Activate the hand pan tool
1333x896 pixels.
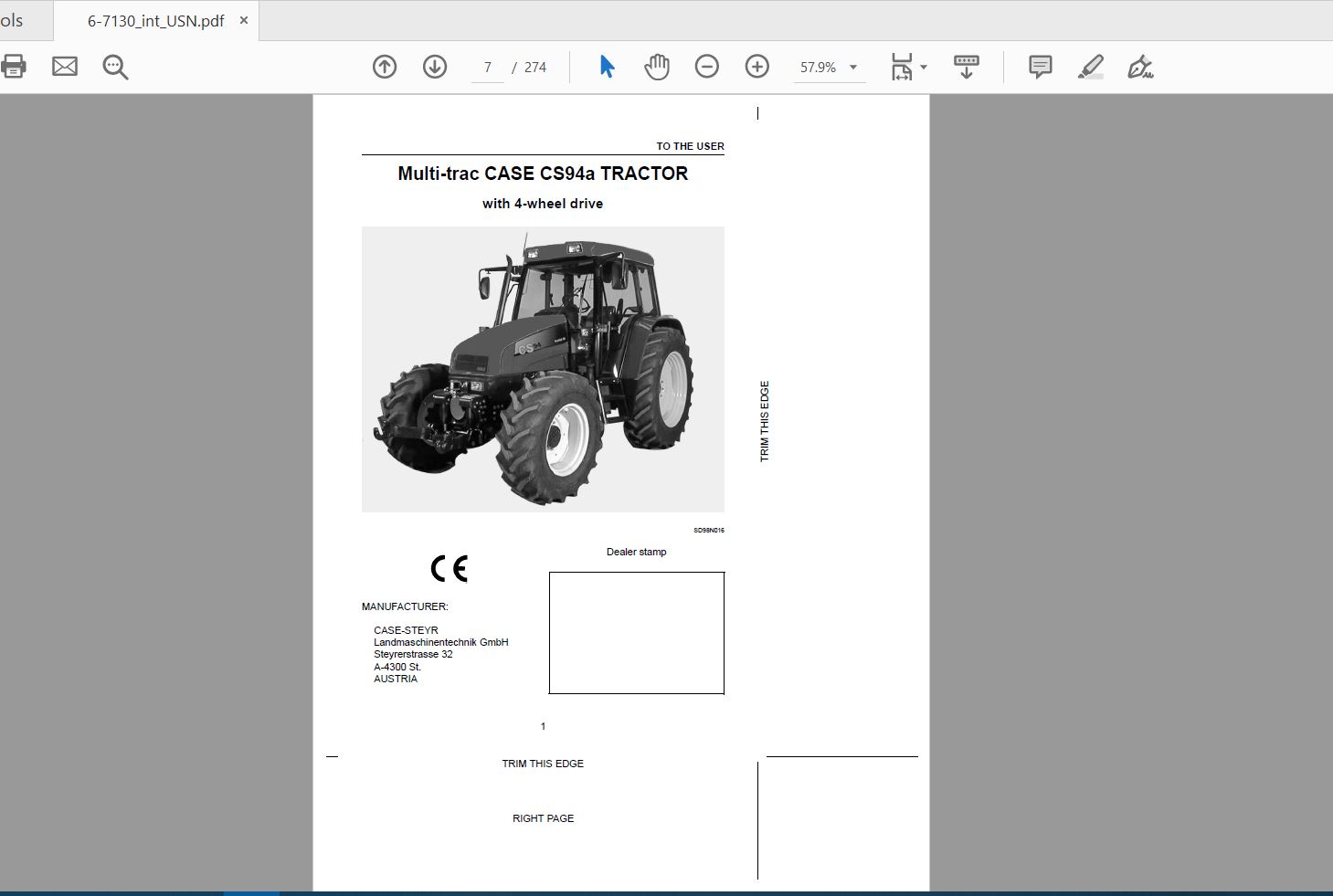(x=656, y=67)
